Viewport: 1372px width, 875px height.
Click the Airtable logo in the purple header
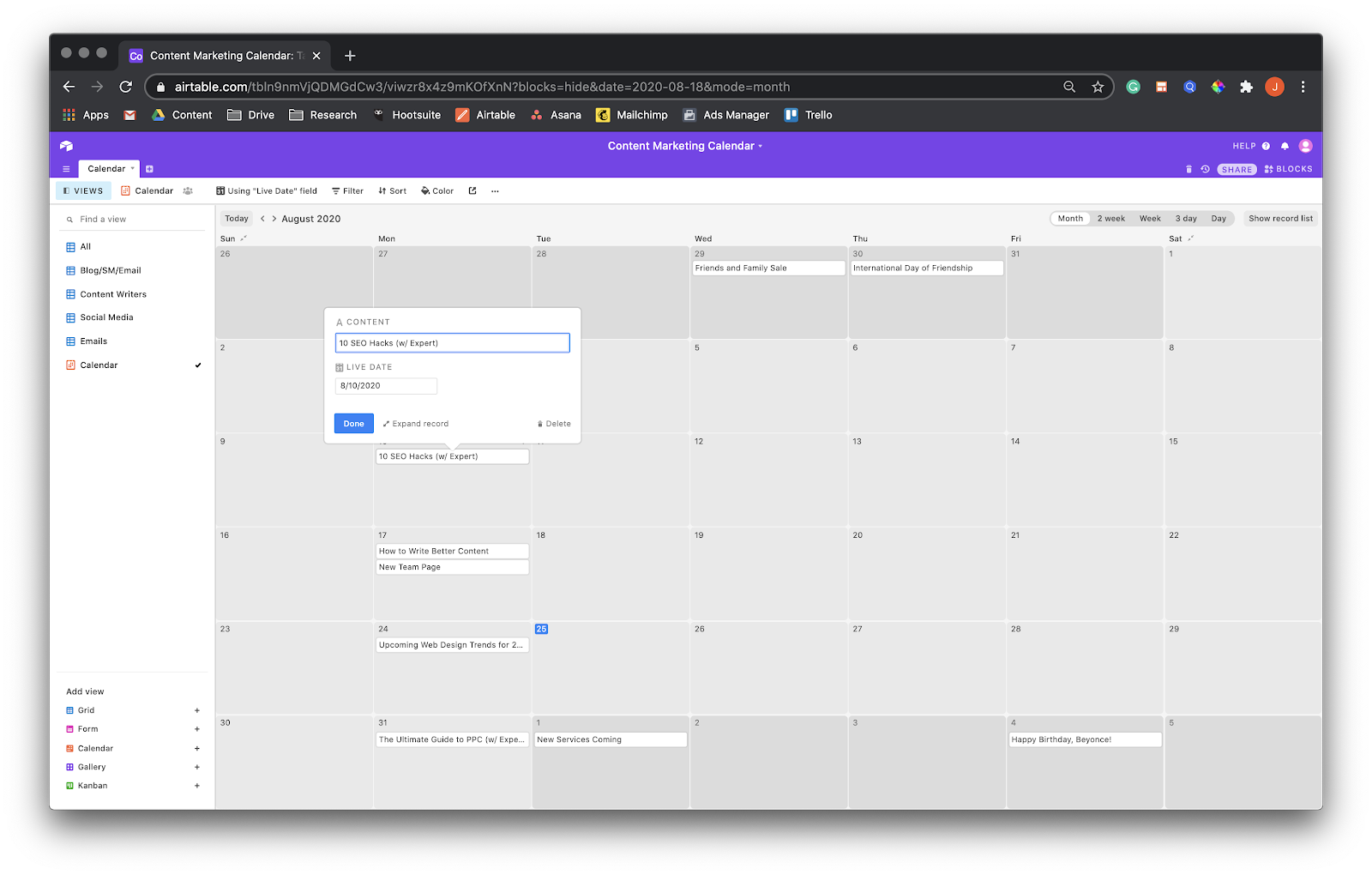tap(67, 146)
